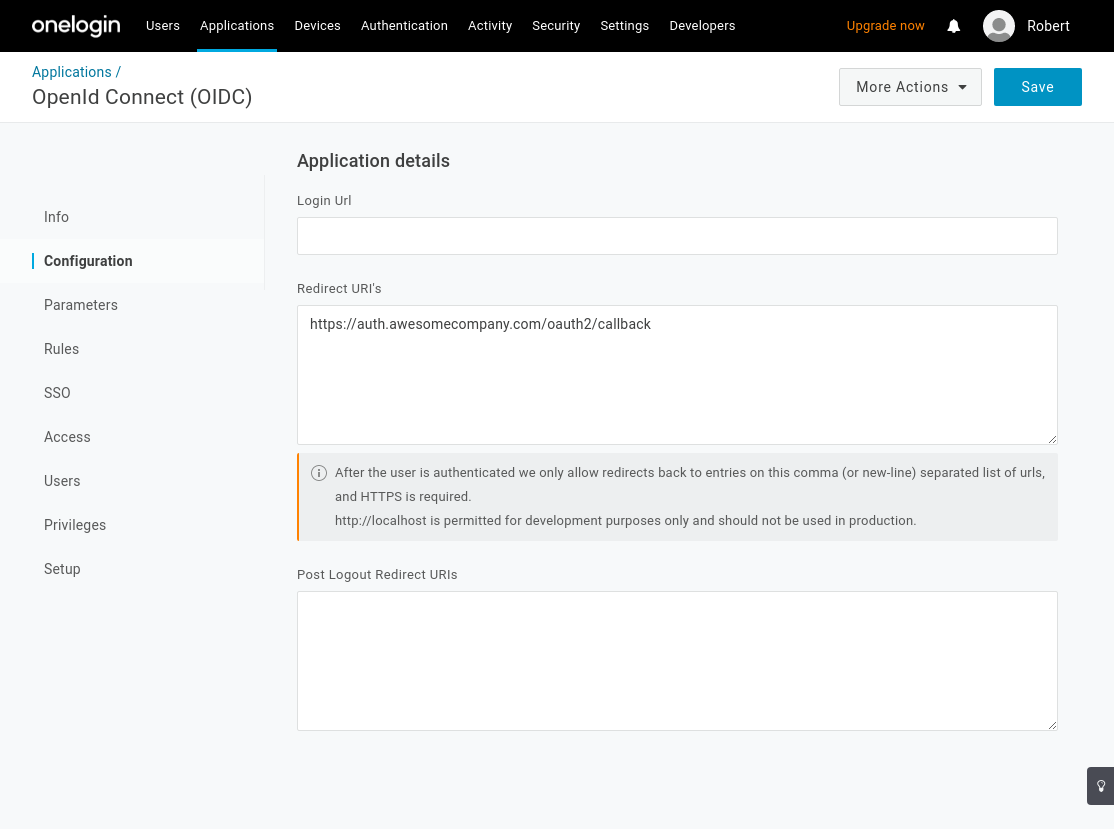Click the Save button
Image resolution: width=1114 pixels, height=829 pixels.
click(1037, 87)
